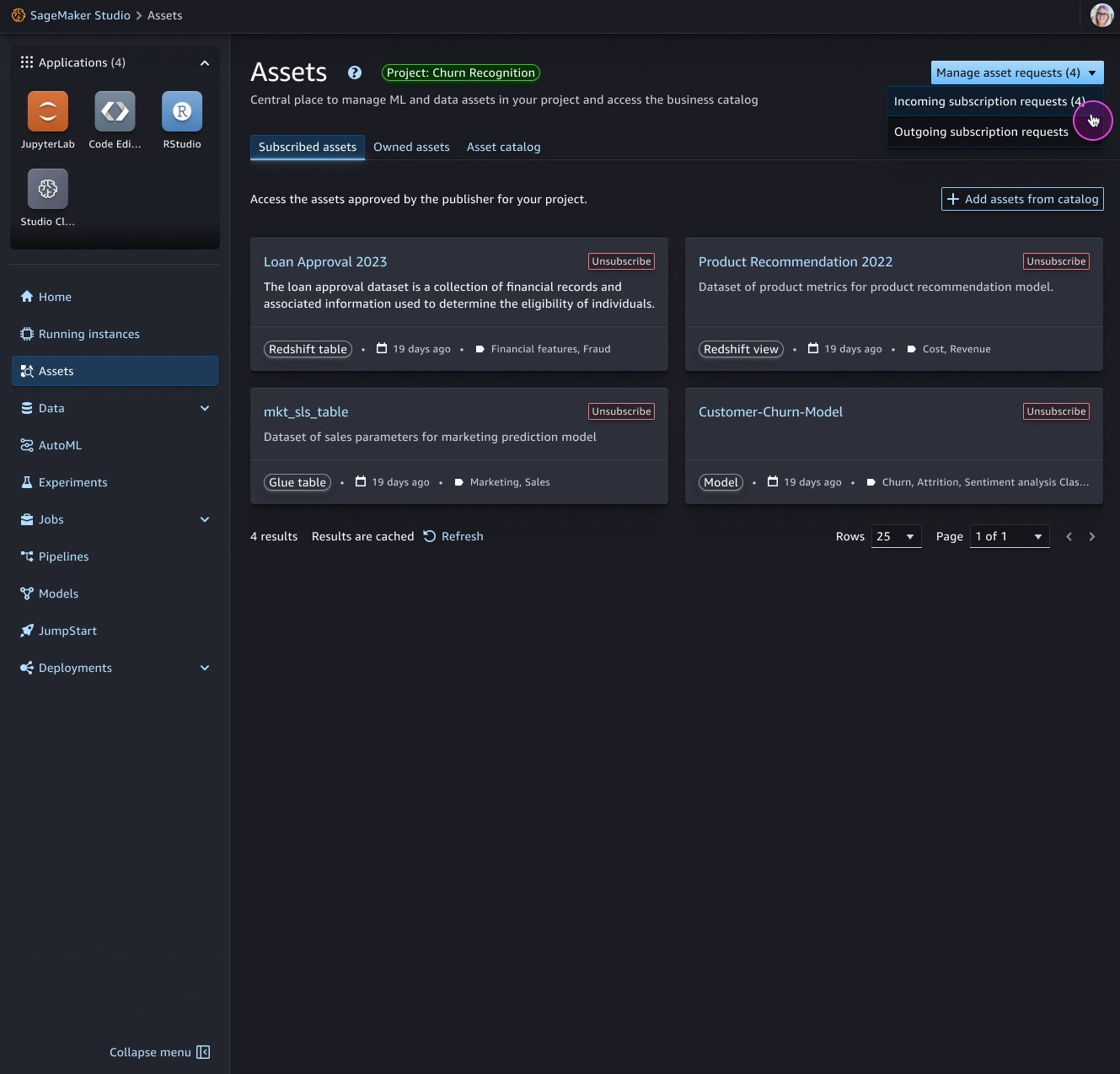Open Experiments from the sidebar
1120x1074 pixels.
pos(115,482)
